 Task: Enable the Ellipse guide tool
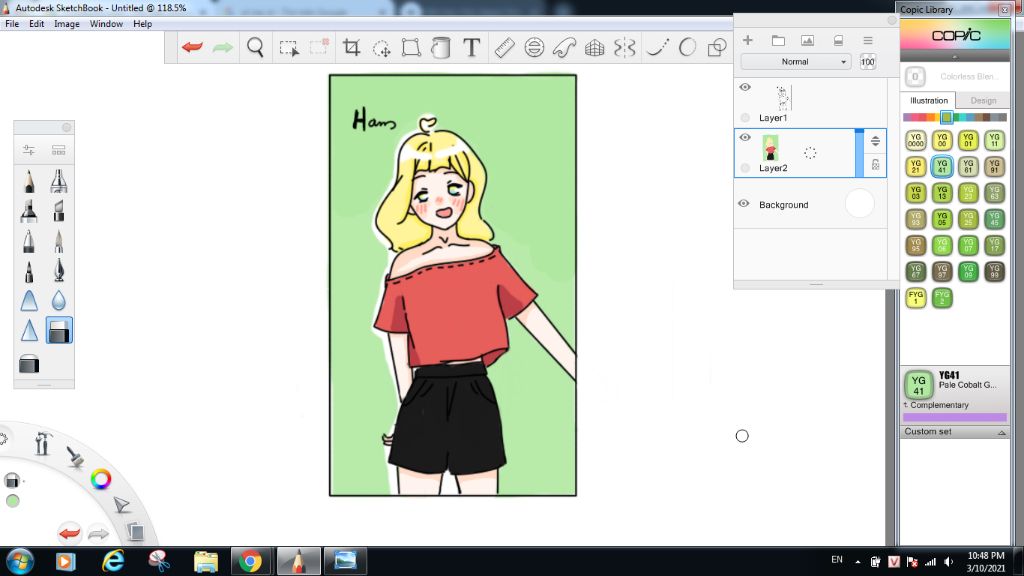(534, 48)
